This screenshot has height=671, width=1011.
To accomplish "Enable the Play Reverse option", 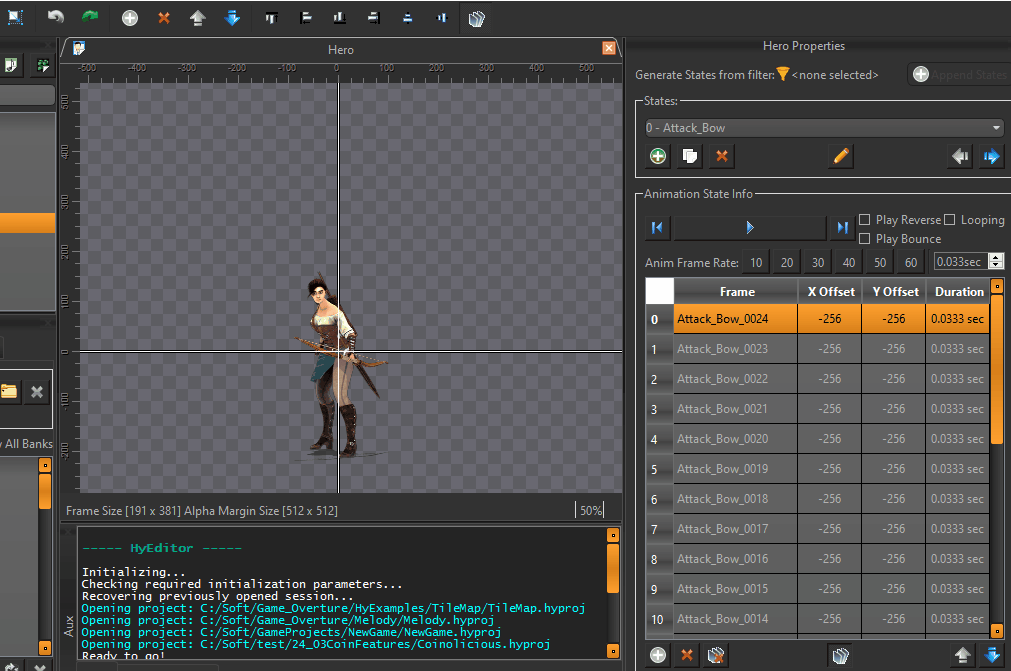I will tap(864, 219).
